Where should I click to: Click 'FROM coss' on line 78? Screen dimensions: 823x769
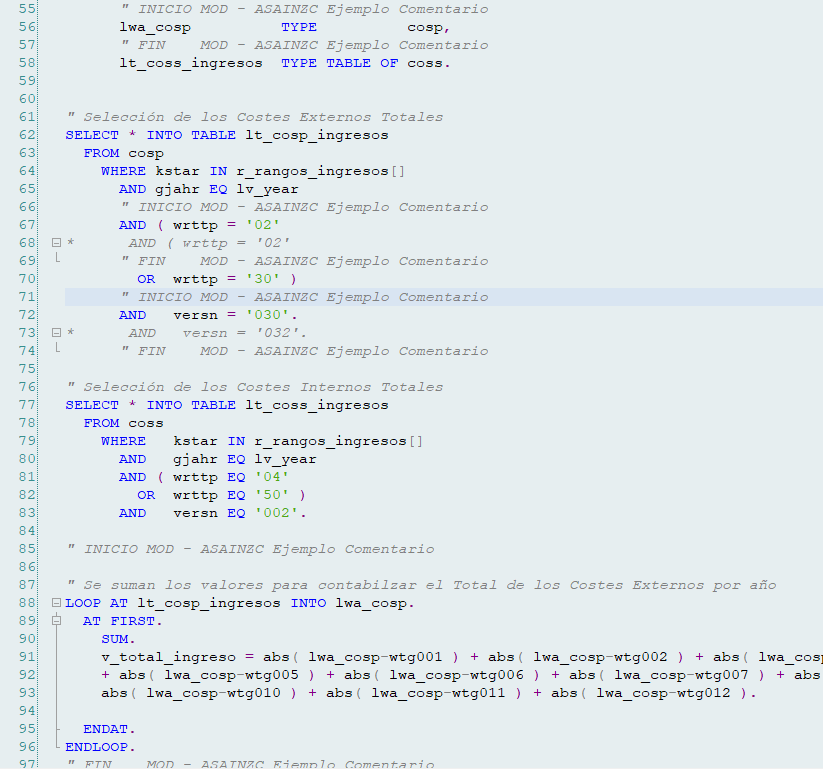click(x=123, y=423)
